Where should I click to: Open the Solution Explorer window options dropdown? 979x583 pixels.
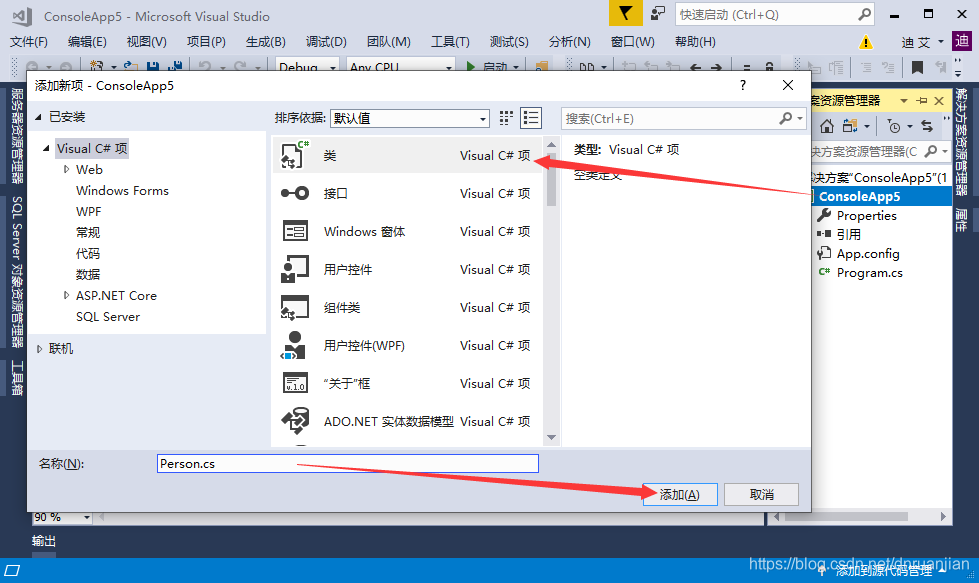click(903, 100)
